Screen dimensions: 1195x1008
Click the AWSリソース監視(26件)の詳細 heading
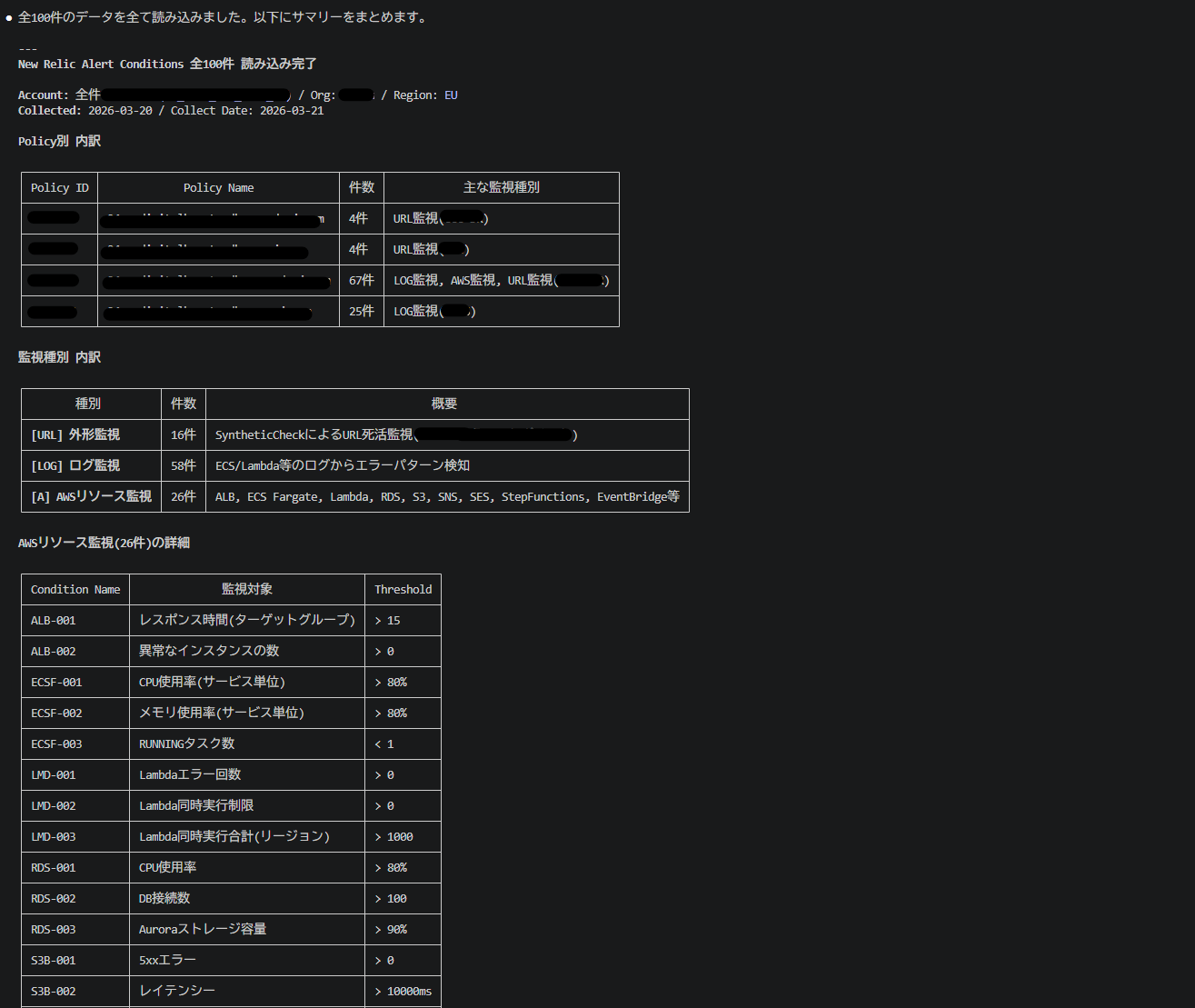pyautogui.click(x=104, y=544)
